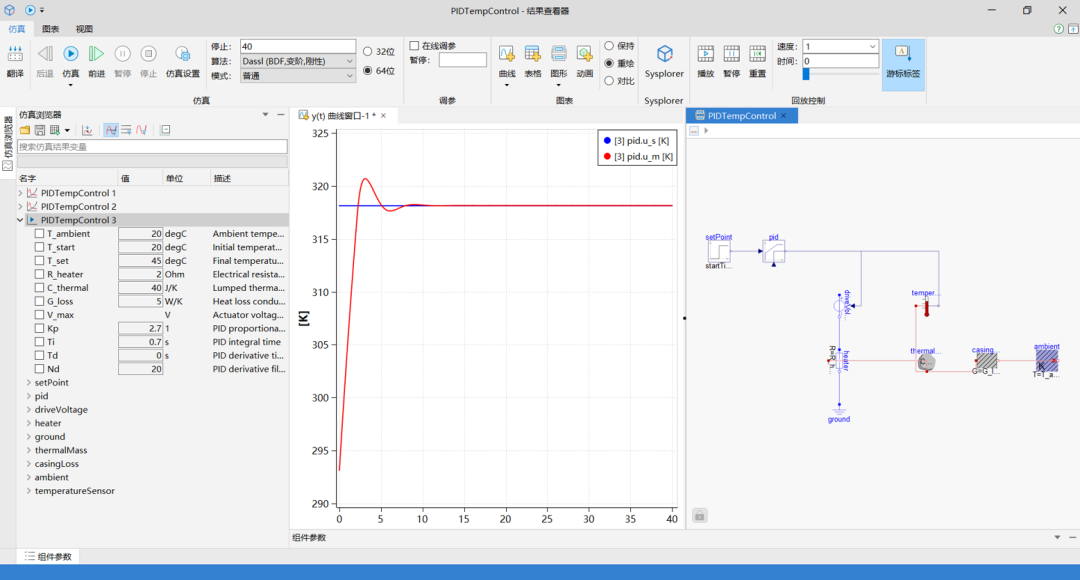Click the 重置 reset playback icon
This screenshot has width=1080, height=580.
[x=758, y=54]
